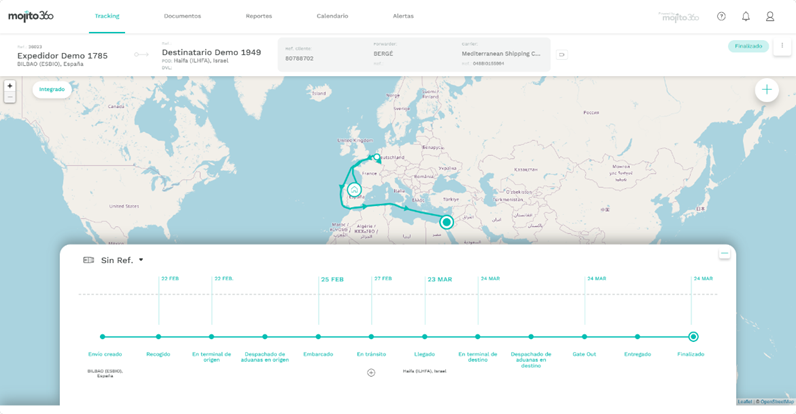Select the Embarcado timeline milestone
The width and height of the screenshot is (796, 414).
coord(318,337)
